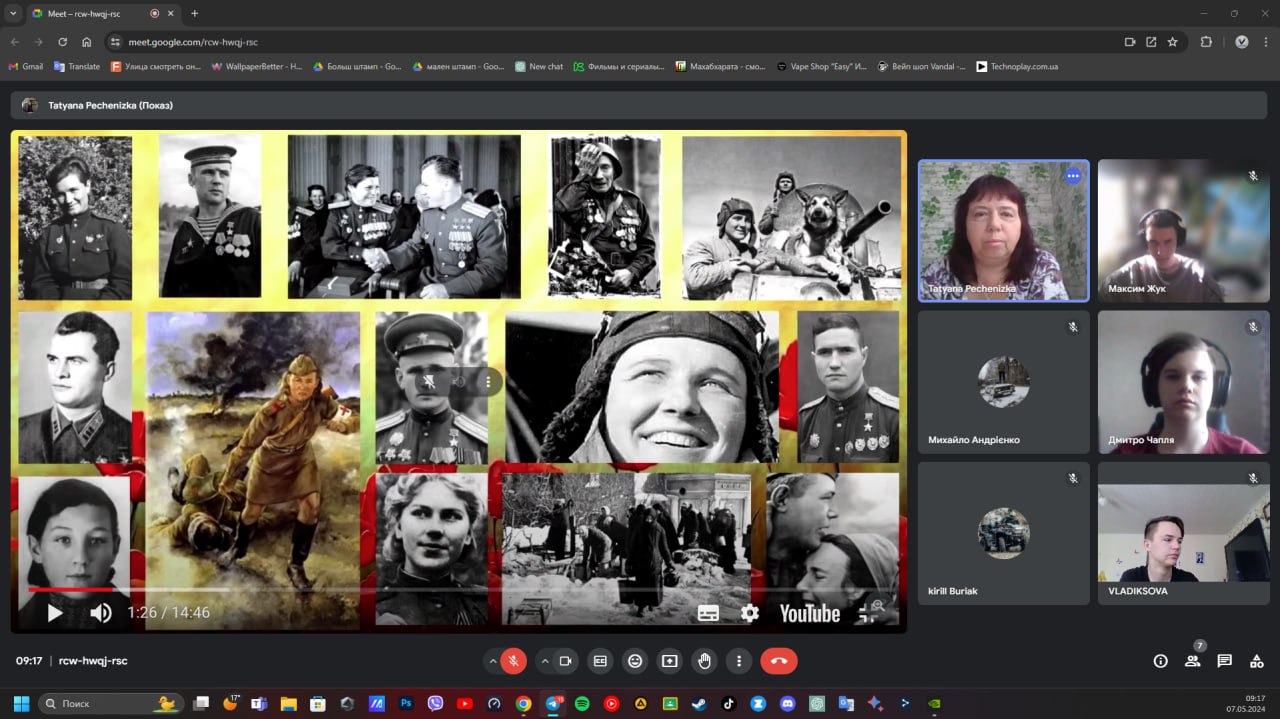Image resolution: width=1280 pixels, height=719 pixels.
Task: Toggle captions in the Meet call bar
Action: 600,661
